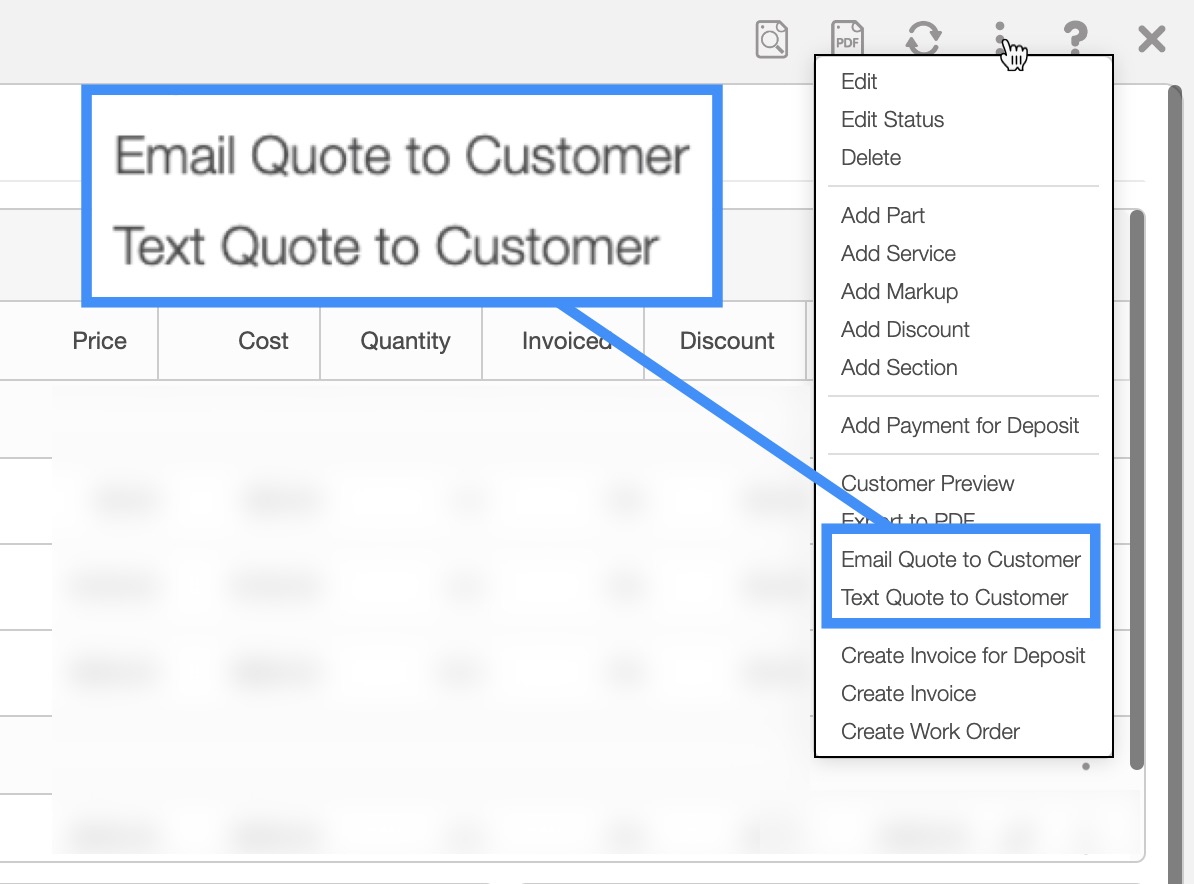Choose Text Quote to Customer
Viewport: 1194px width, 884px height.
[954, 598]
